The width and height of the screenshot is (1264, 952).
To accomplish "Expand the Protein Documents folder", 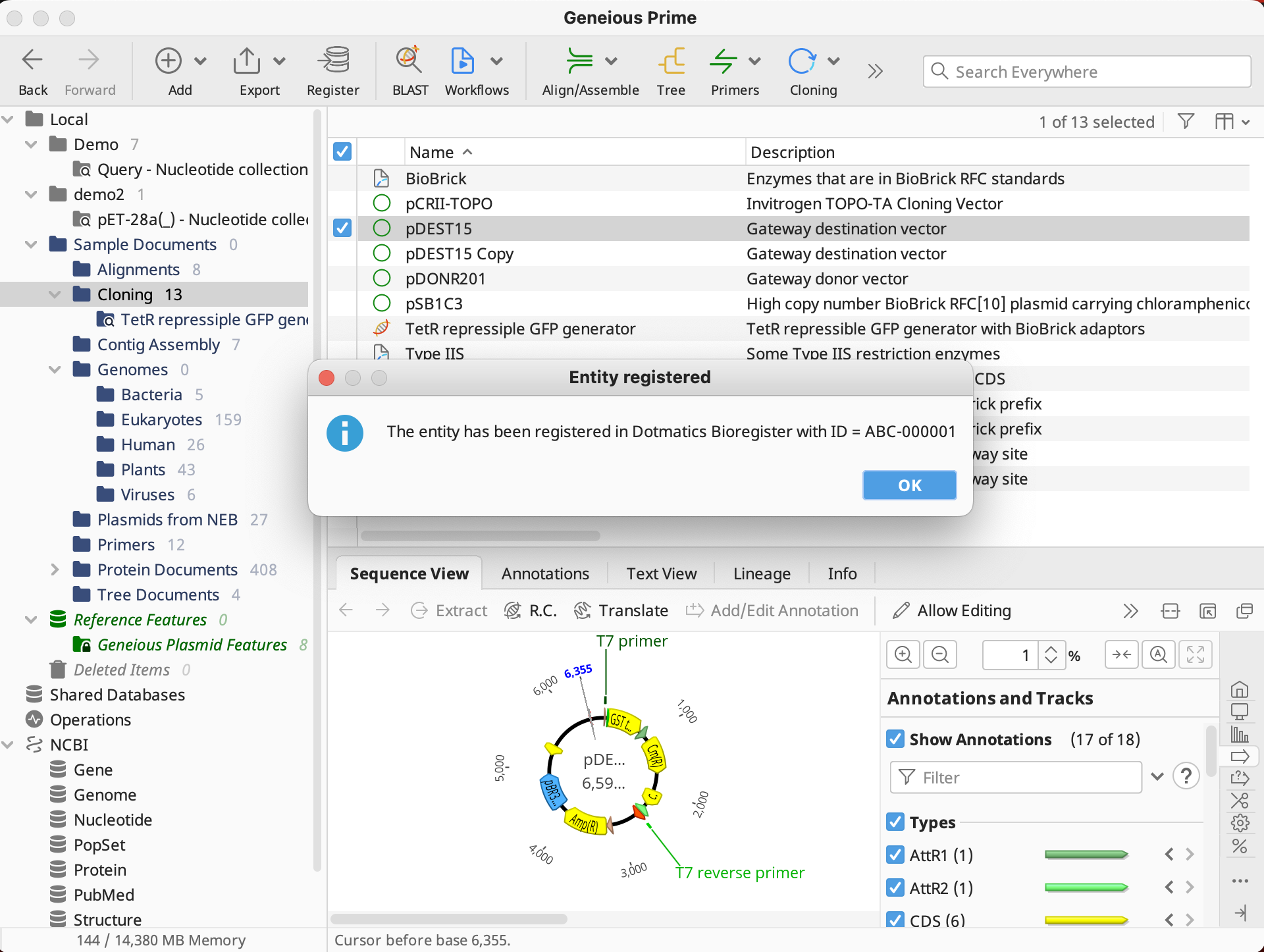I will pos(55,569).
